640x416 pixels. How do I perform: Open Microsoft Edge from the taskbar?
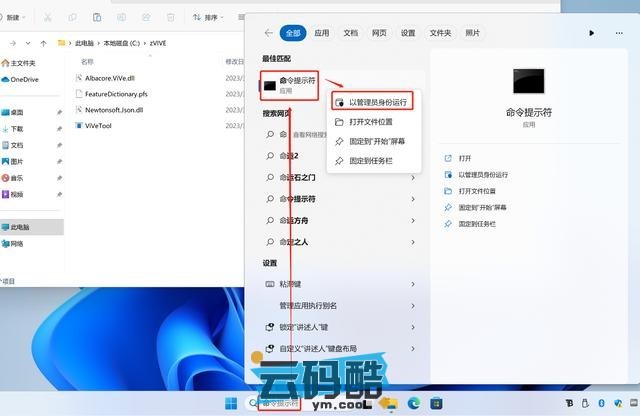(413, 403)
